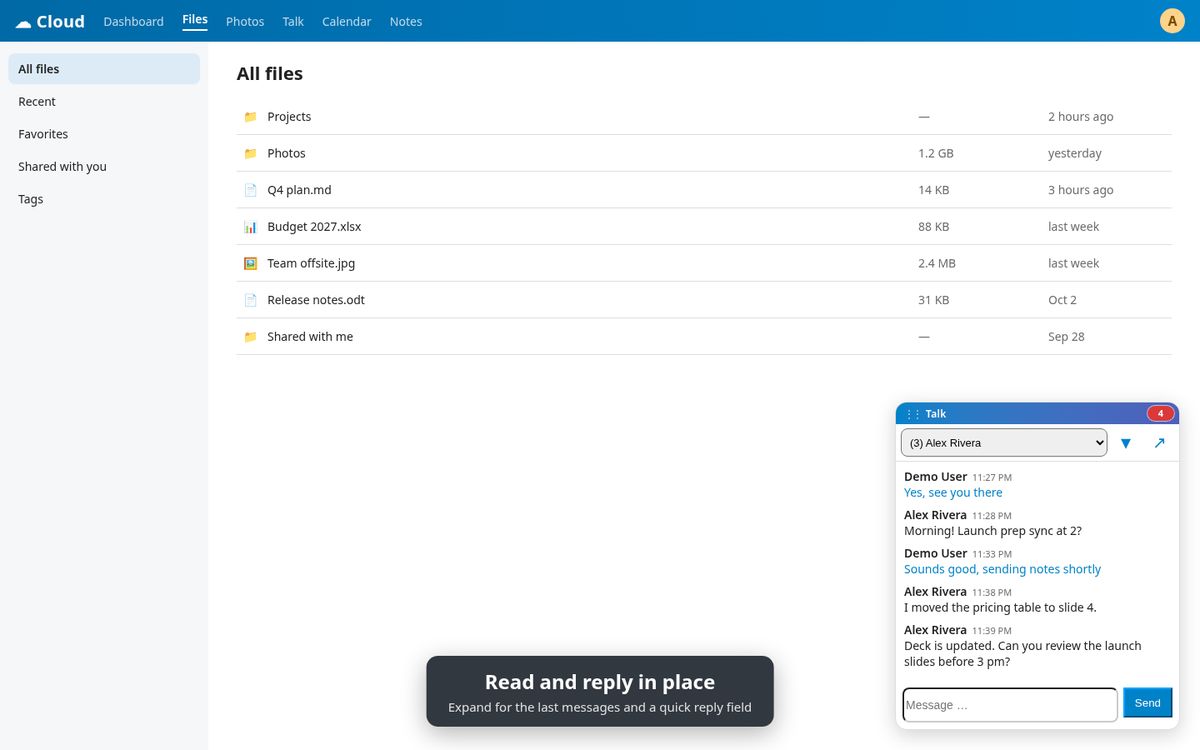Click the Photos folder icon in file list
This screenshot has width=1200, height=750.
point(250,153)
